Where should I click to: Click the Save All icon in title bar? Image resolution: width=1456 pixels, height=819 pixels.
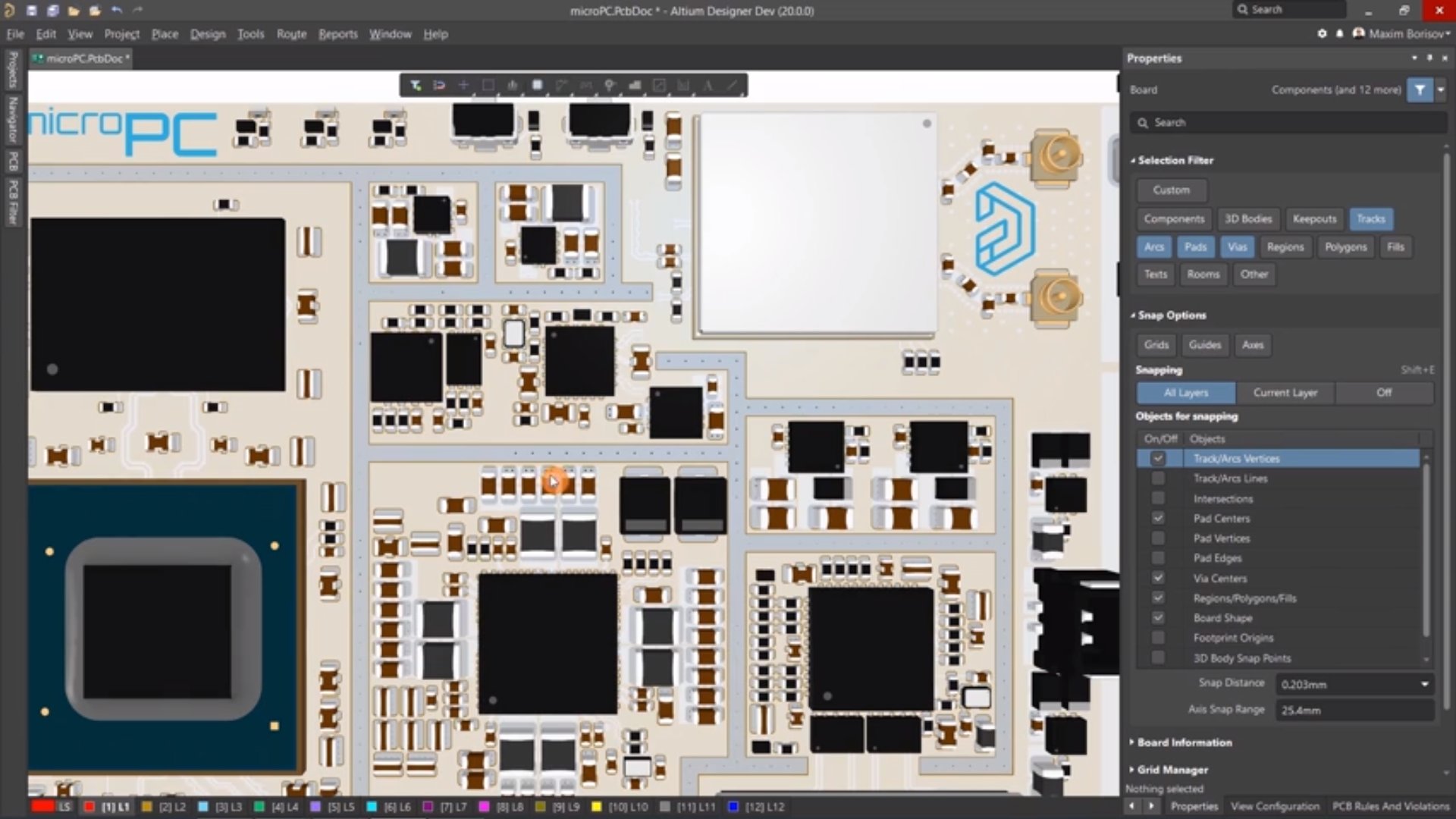click(x=53, y=11)
